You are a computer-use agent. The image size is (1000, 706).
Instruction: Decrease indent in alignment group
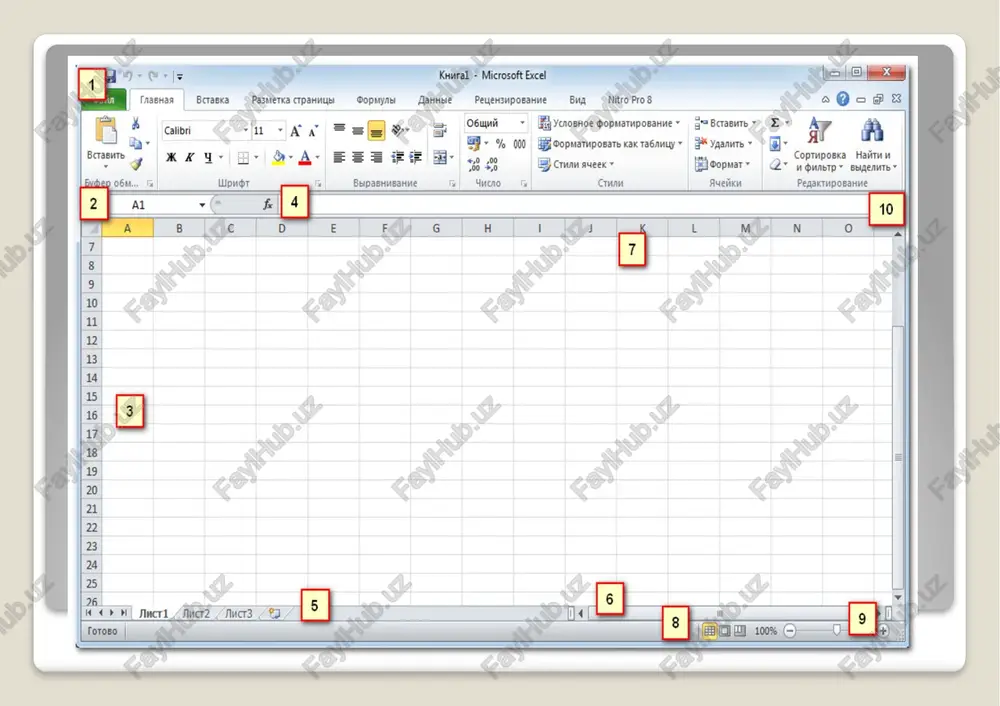tap(398, 157)
